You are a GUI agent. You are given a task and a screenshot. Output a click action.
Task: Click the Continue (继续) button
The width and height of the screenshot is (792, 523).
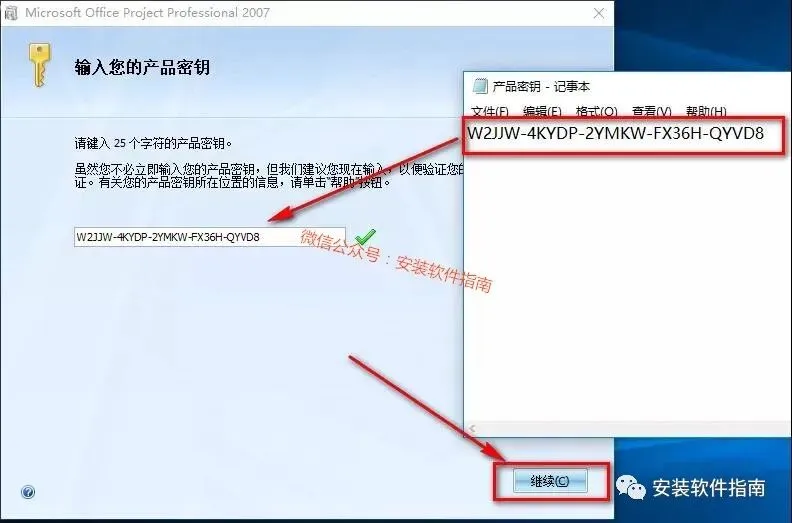click(x=550, y=481)
